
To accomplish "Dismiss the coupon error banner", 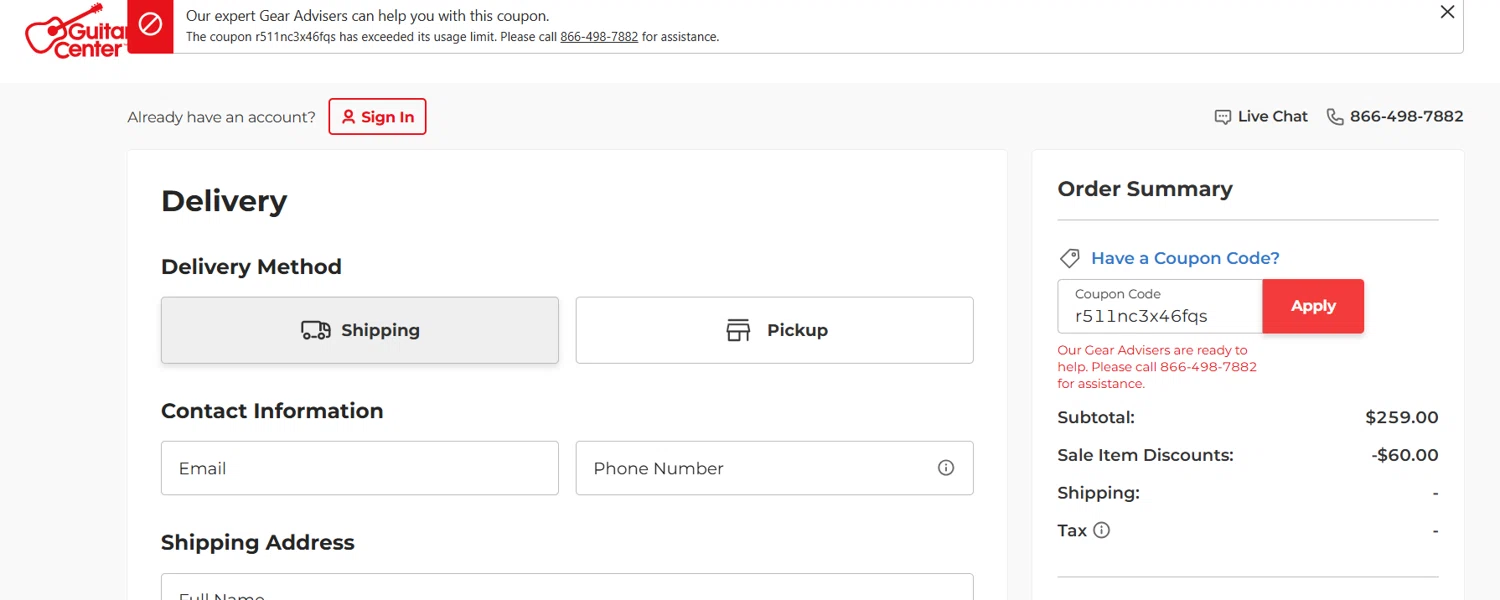I will click(x=1447, y=12).
